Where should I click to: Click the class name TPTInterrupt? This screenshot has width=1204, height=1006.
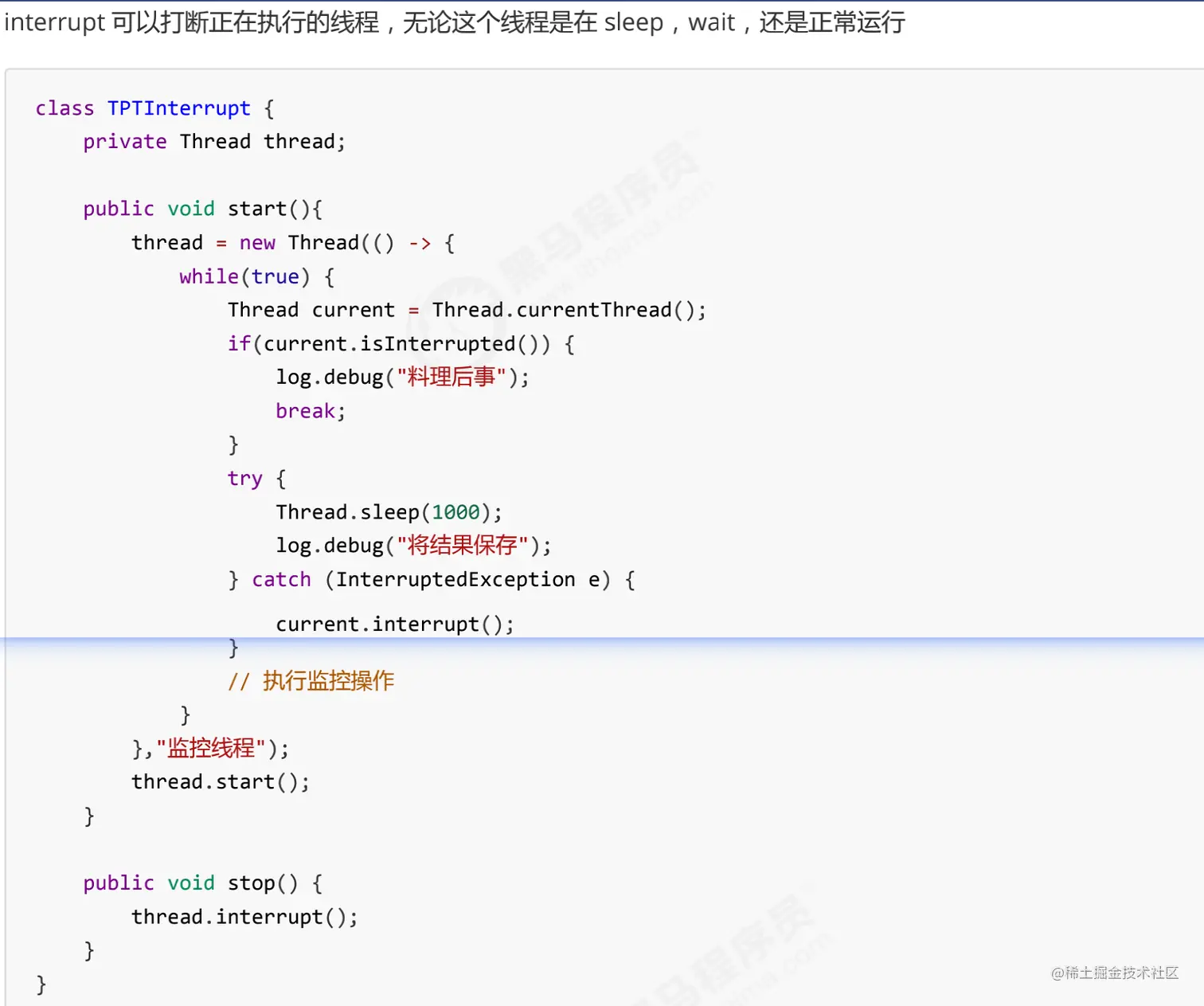[x=179, y=108]
